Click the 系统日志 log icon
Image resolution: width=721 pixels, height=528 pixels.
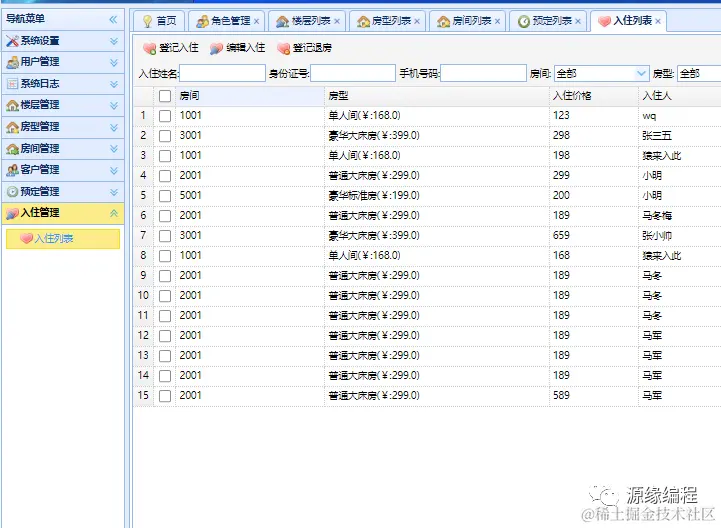[x=12, y=84]
